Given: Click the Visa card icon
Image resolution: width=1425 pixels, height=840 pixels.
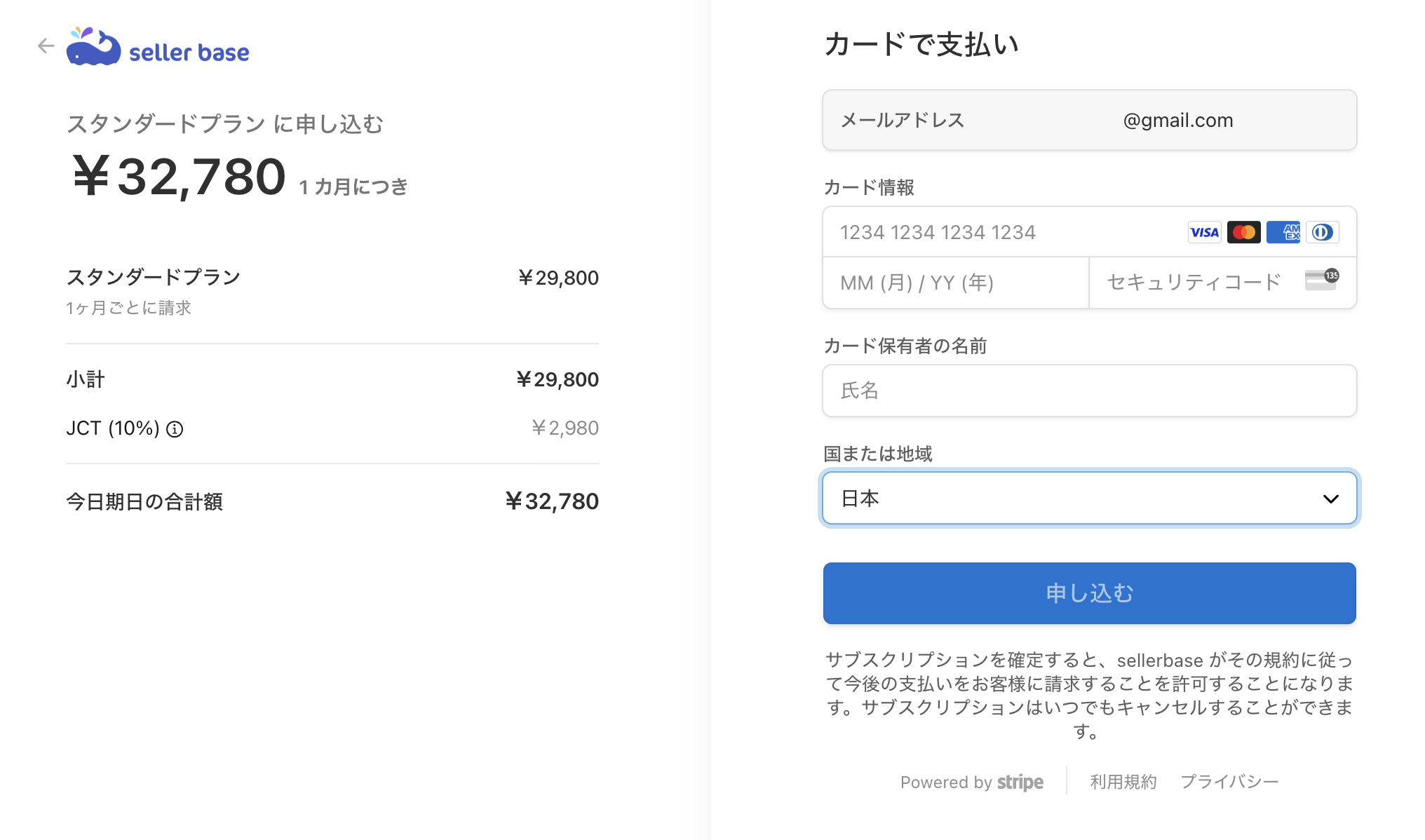Looking at the screenshot, I should point(1204,232).
